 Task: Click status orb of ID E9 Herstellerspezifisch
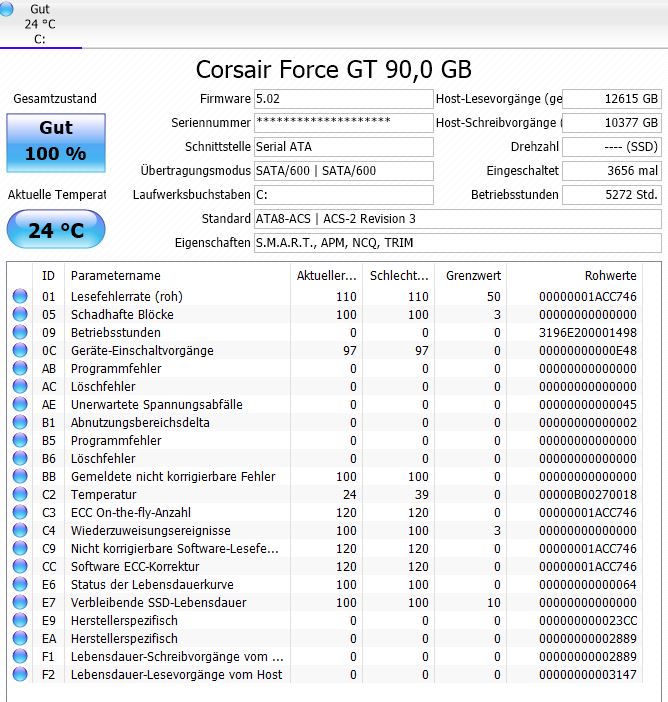coord(20,620)
